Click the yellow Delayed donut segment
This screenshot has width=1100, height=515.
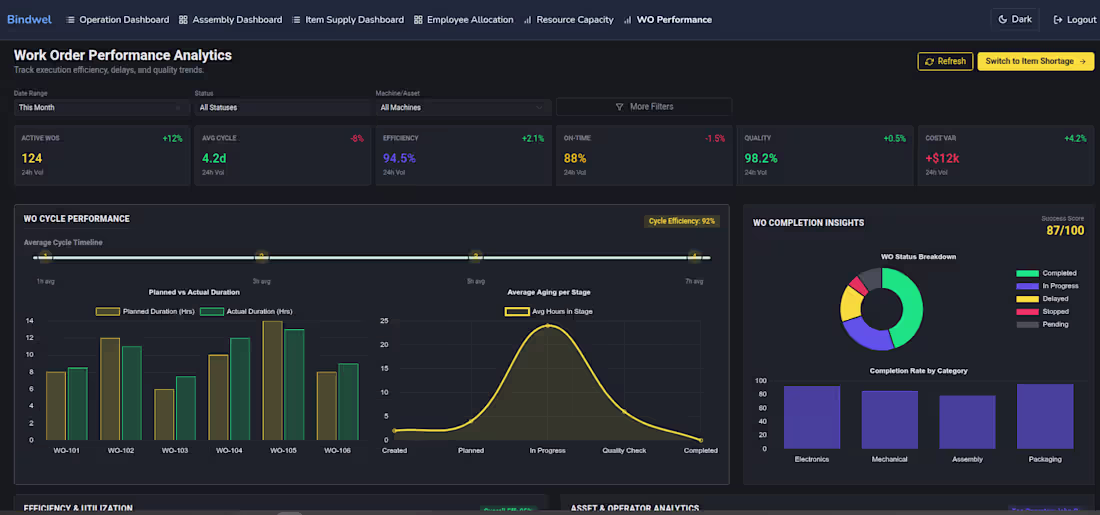[x=850, y=304]
